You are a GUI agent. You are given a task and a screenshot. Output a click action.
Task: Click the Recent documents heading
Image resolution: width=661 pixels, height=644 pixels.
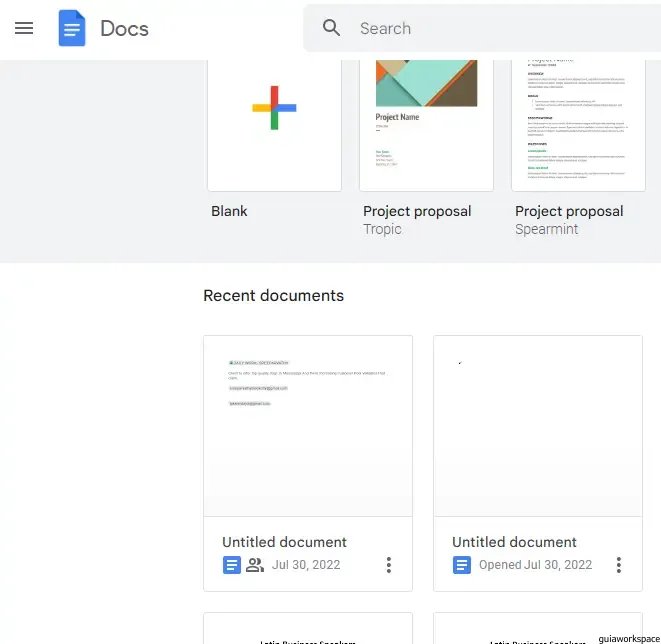tap(274, 295)
